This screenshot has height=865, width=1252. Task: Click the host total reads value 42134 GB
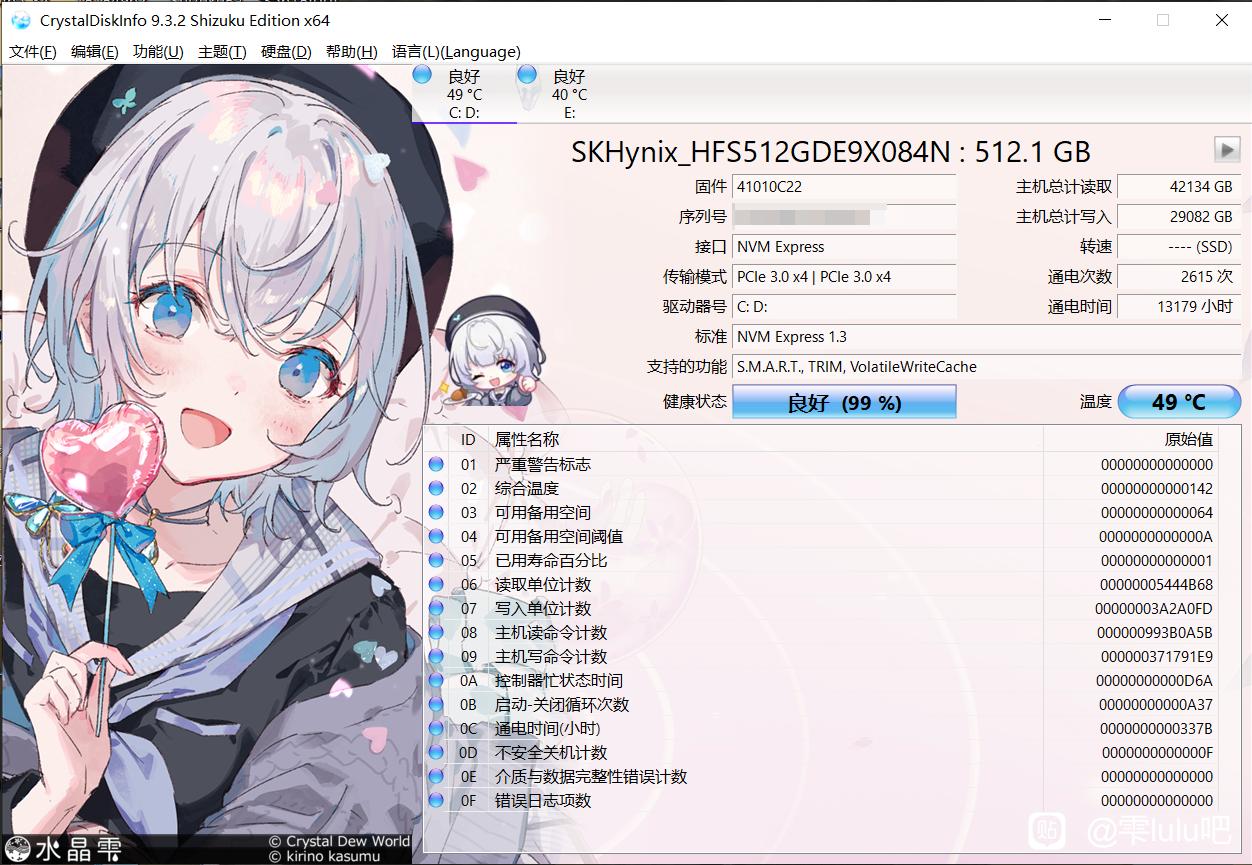click(x=1179, y=186)
